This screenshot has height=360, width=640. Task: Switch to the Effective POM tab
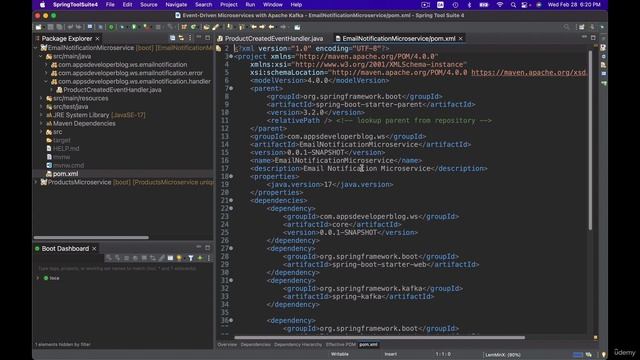[x=341, y=344]
